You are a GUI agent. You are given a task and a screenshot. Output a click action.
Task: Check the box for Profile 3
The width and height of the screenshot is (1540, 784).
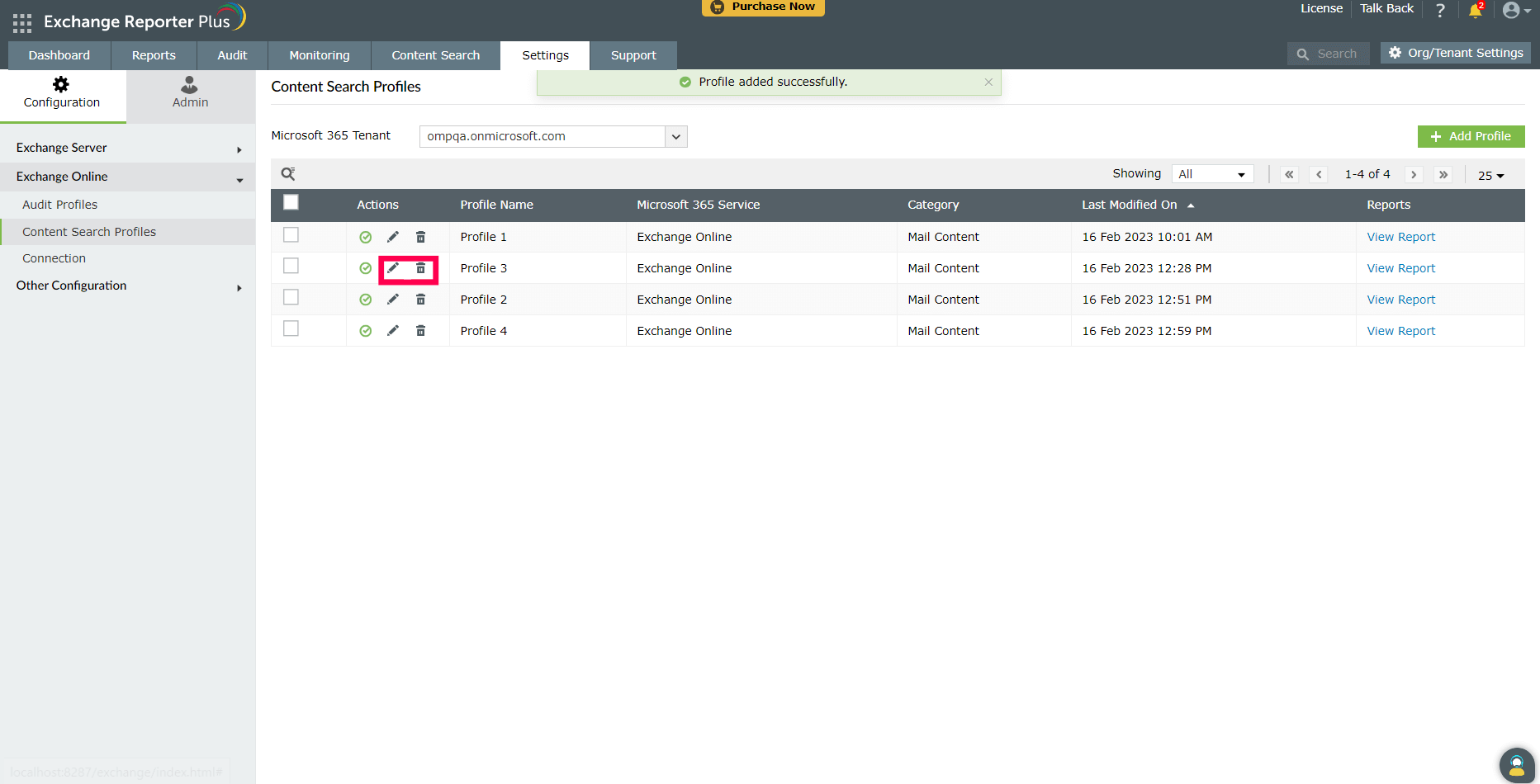[x=291, y=266]
